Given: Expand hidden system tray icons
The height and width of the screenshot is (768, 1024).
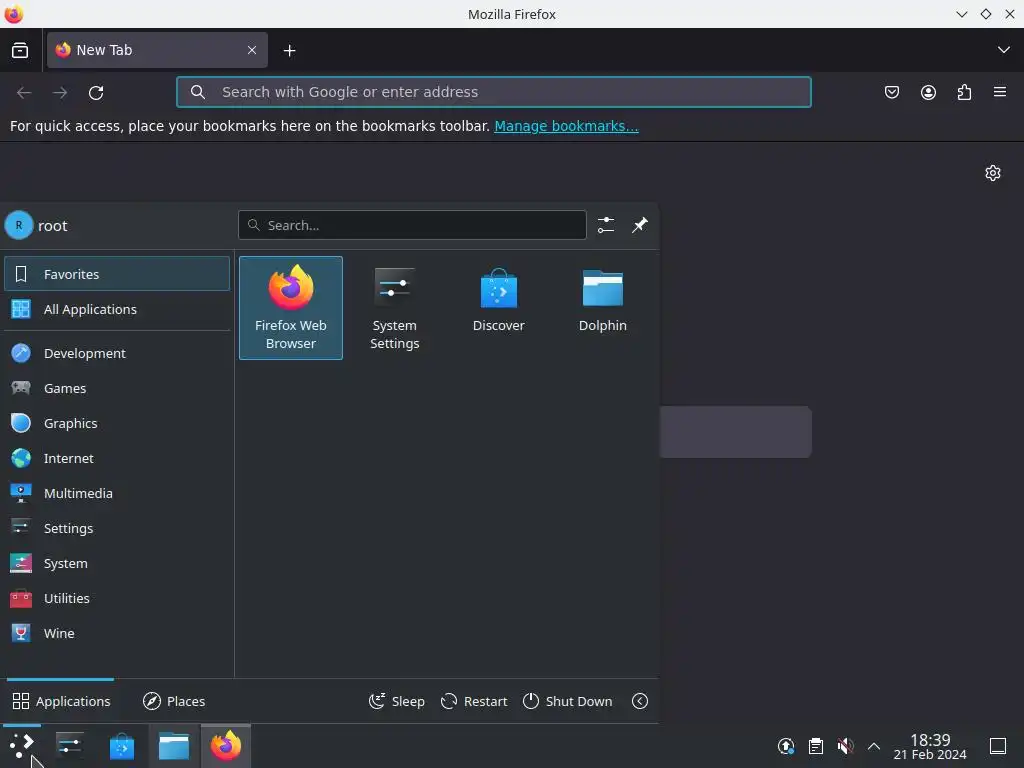Looking at the screenshot, I should tap(874, 745).
